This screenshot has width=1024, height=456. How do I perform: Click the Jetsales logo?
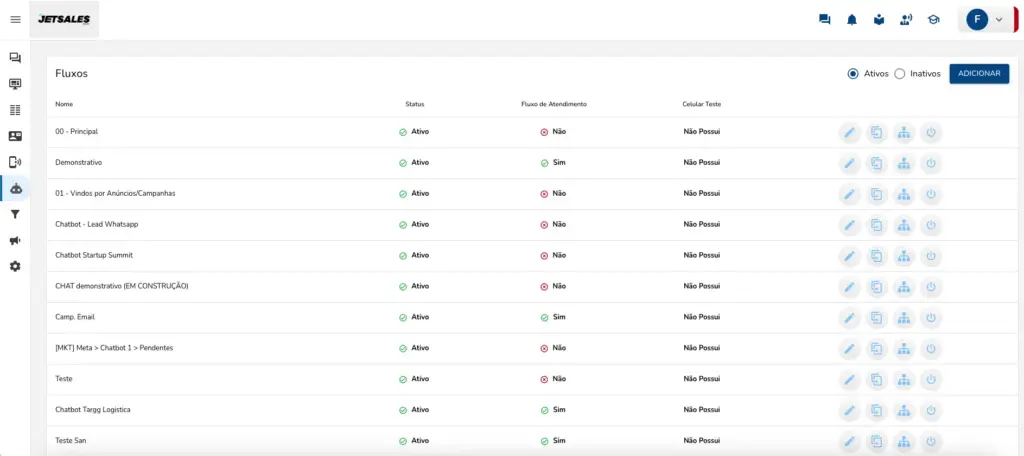tap(64, 19)
